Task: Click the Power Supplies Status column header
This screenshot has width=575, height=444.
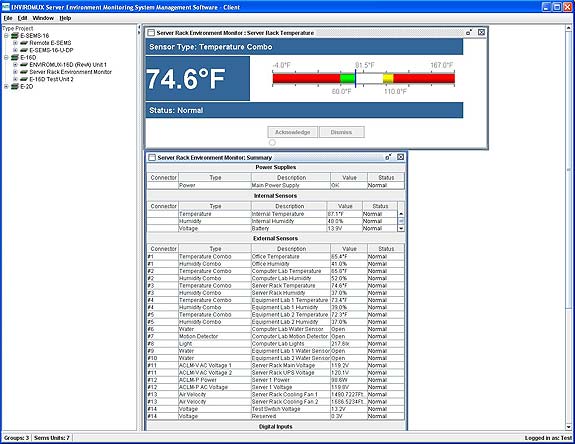Action: 386,178
